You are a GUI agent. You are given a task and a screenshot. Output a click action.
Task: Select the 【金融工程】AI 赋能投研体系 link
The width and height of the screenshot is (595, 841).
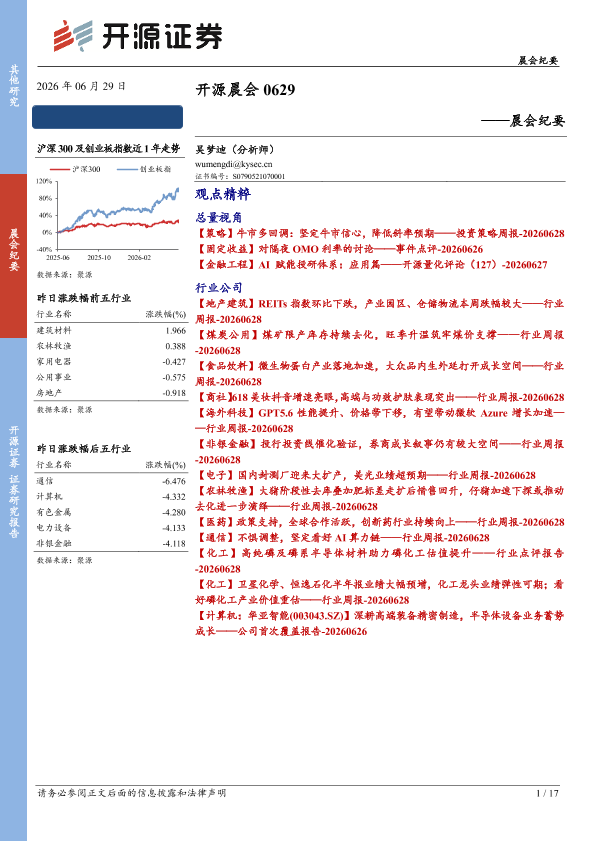pos(371,264)
